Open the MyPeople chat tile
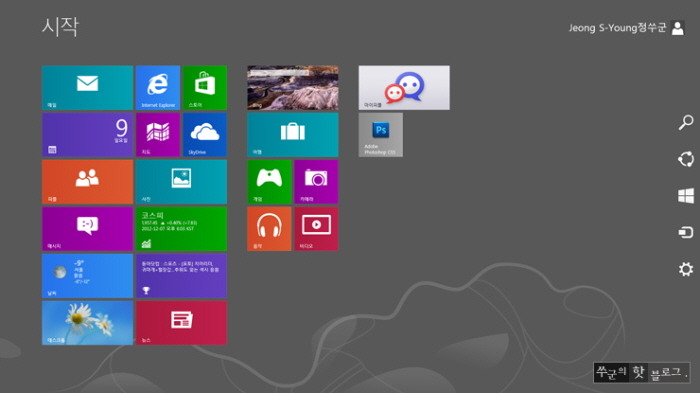Image resolution: width=700 pixels, height=393 pixels. pyautogui.click(x=404, y=88)
